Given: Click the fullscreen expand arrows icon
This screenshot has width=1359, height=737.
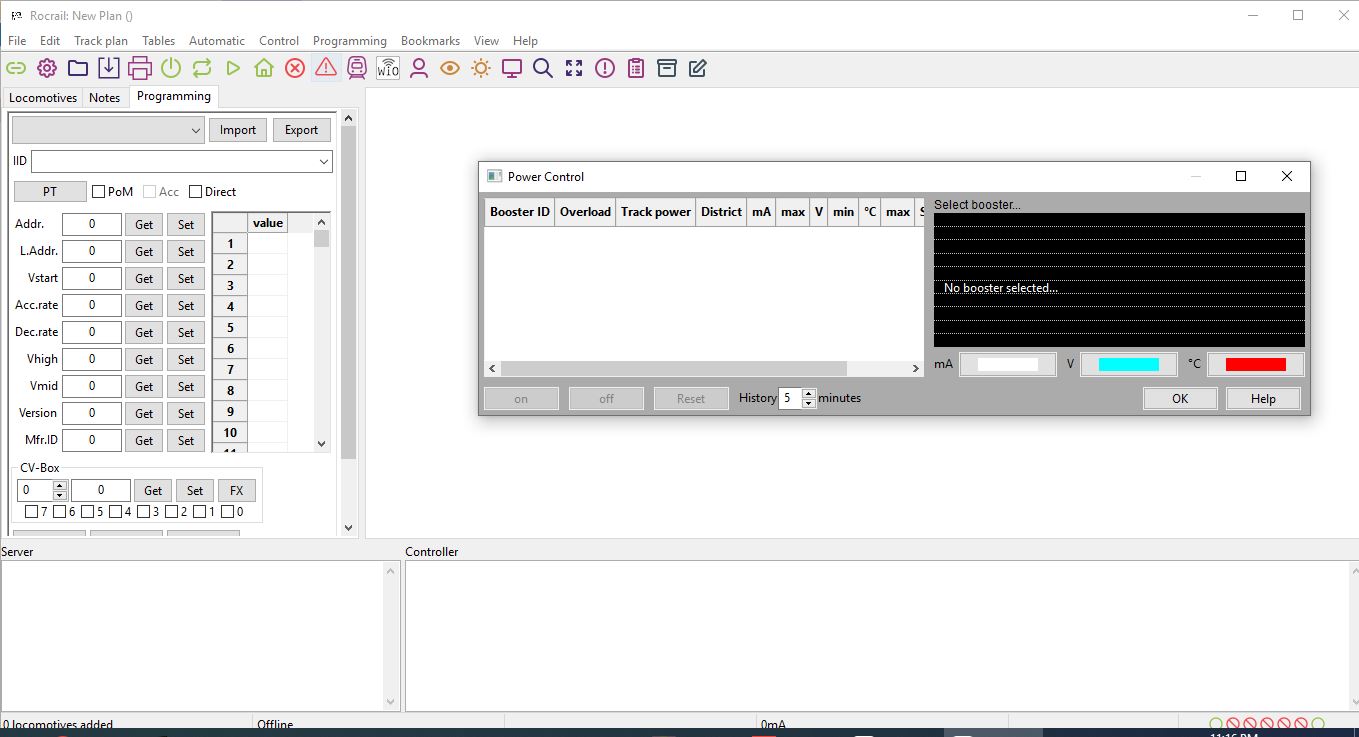Looking at the screenshot, I should coord(574,68).
